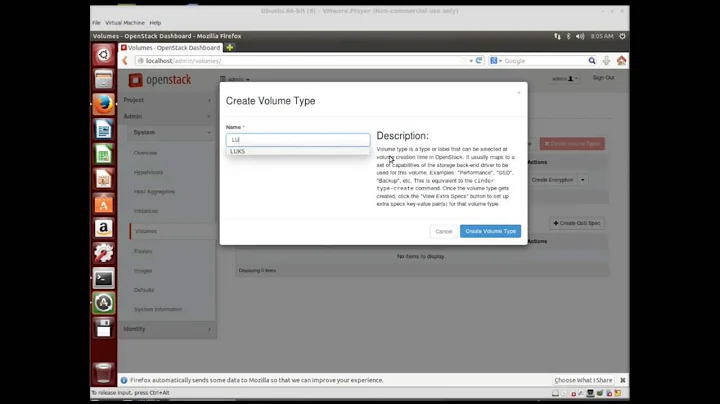Open the caret beside Create Encryption
Screen dimensions: 720x404
[583, 180]
